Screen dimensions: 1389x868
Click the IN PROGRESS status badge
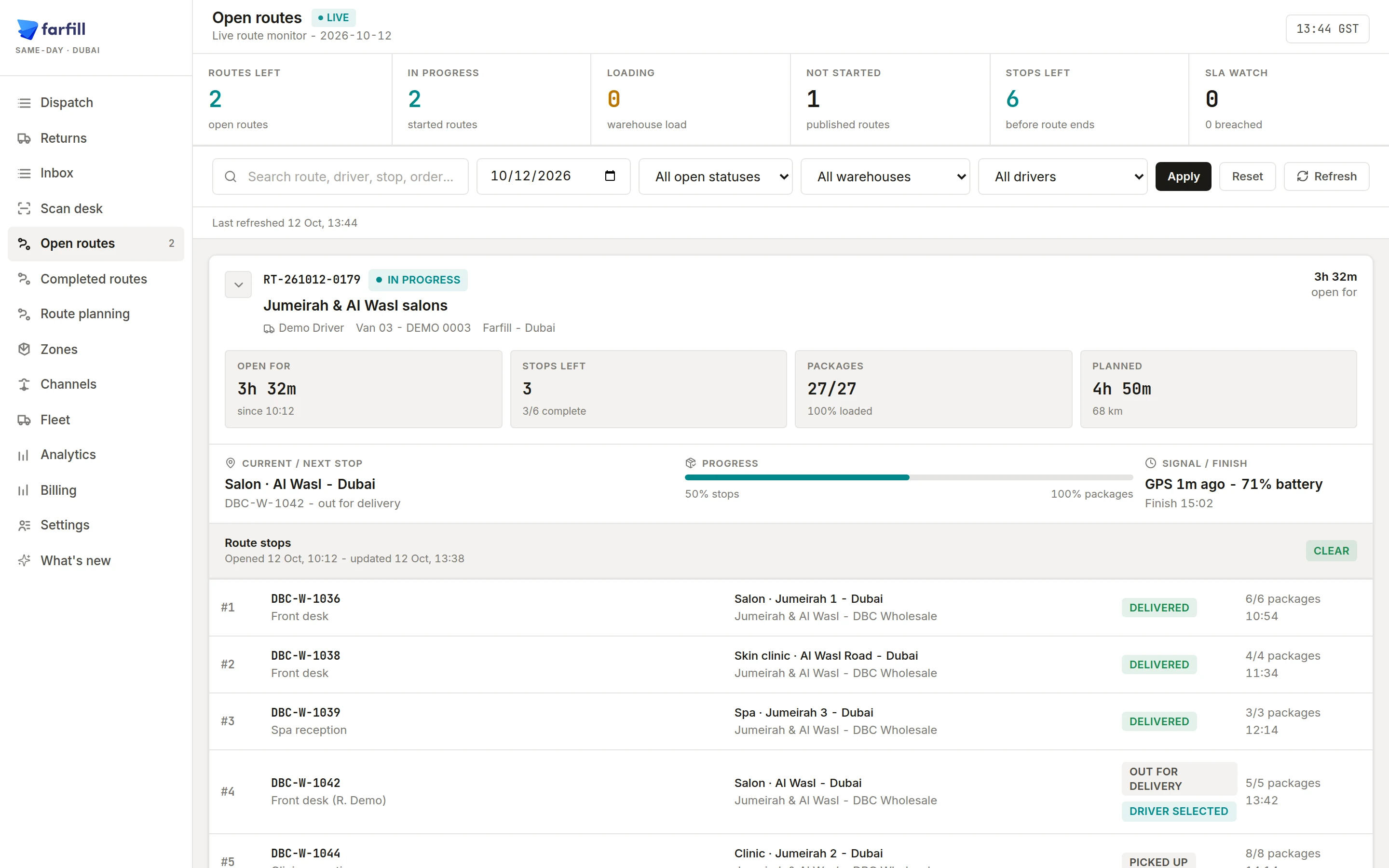tap(418, 280)
